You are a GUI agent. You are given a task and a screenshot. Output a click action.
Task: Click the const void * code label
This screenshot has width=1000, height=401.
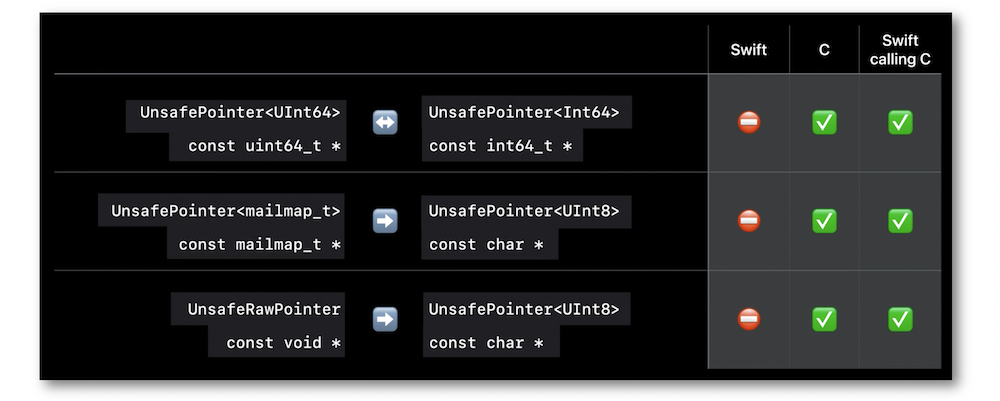[283, 343]
